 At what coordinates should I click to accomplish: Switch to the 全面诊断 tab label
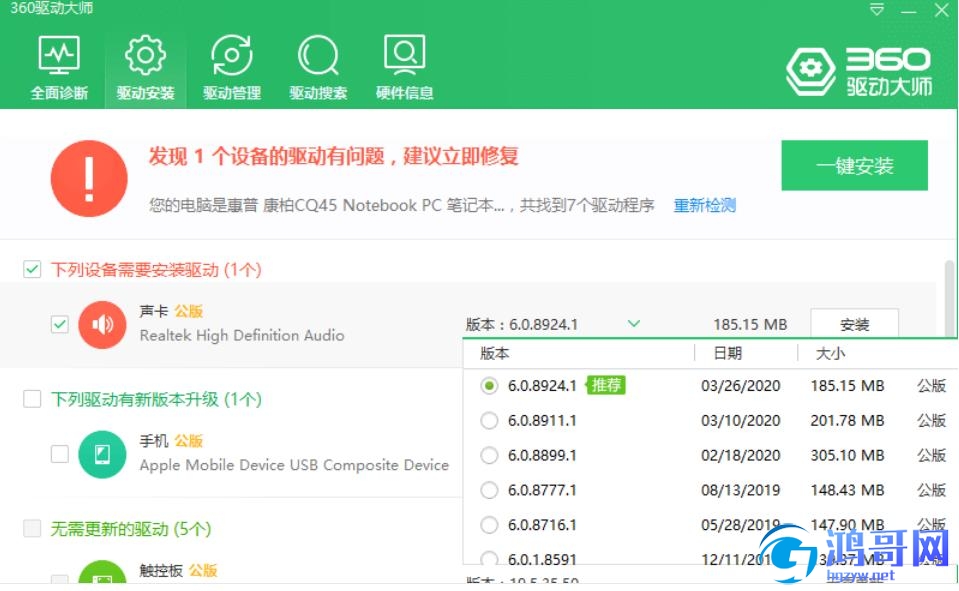coord(59,93)
